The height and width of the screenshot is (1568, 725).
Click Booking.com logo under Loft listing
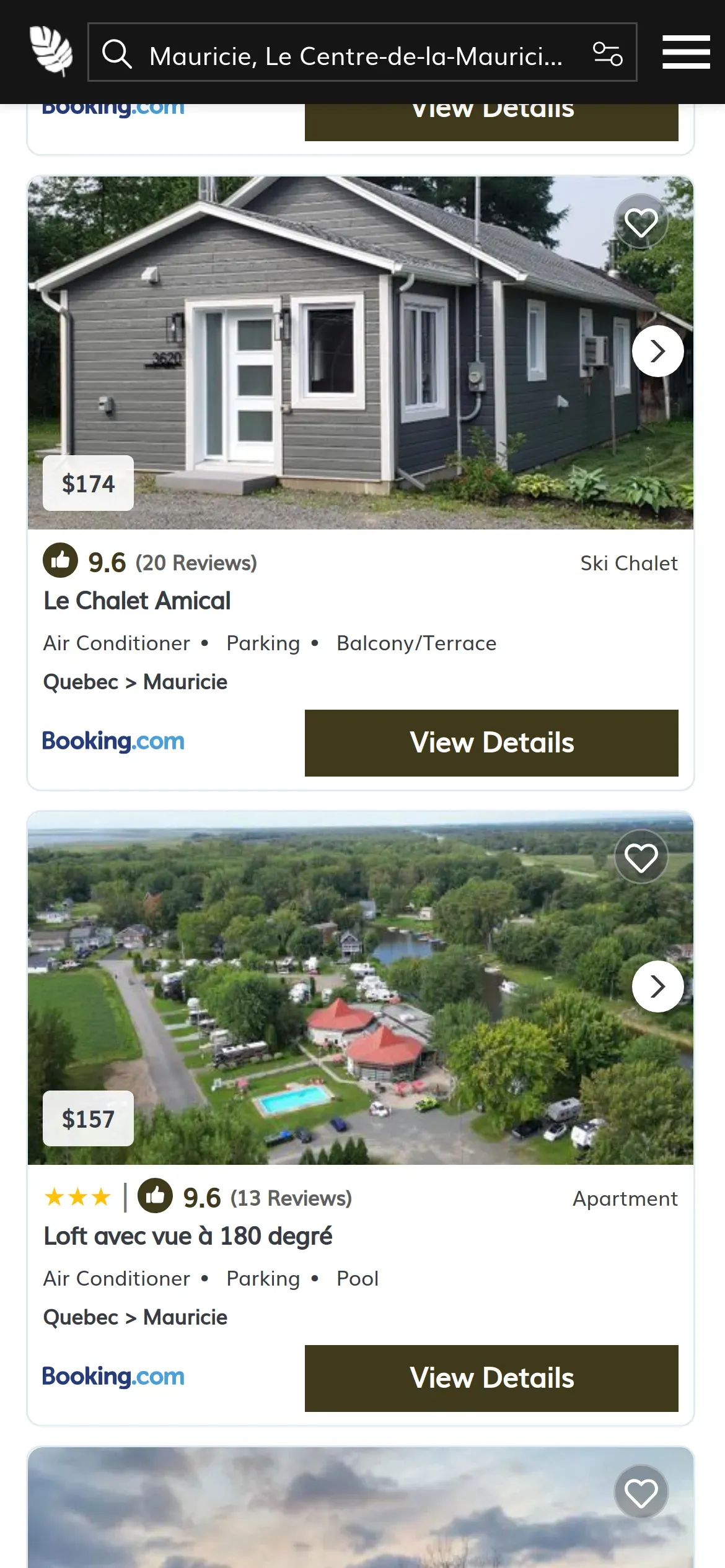[x=113, y=1377]
